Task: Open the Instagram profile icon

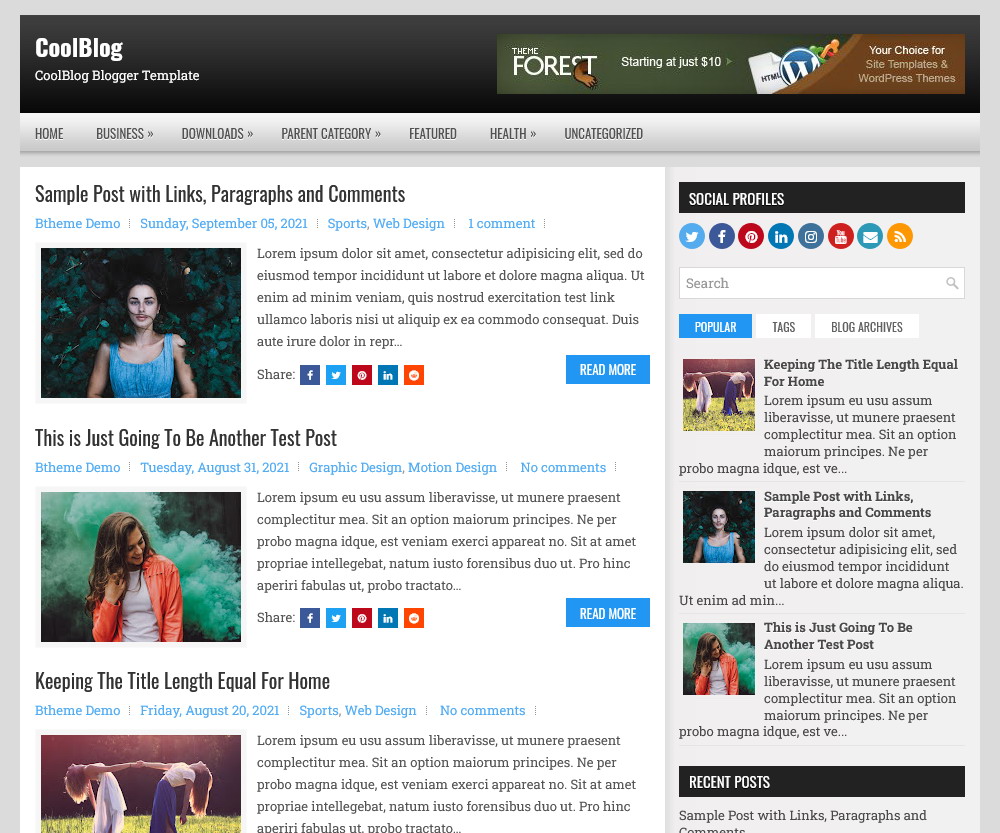Action: click(811, 236)
